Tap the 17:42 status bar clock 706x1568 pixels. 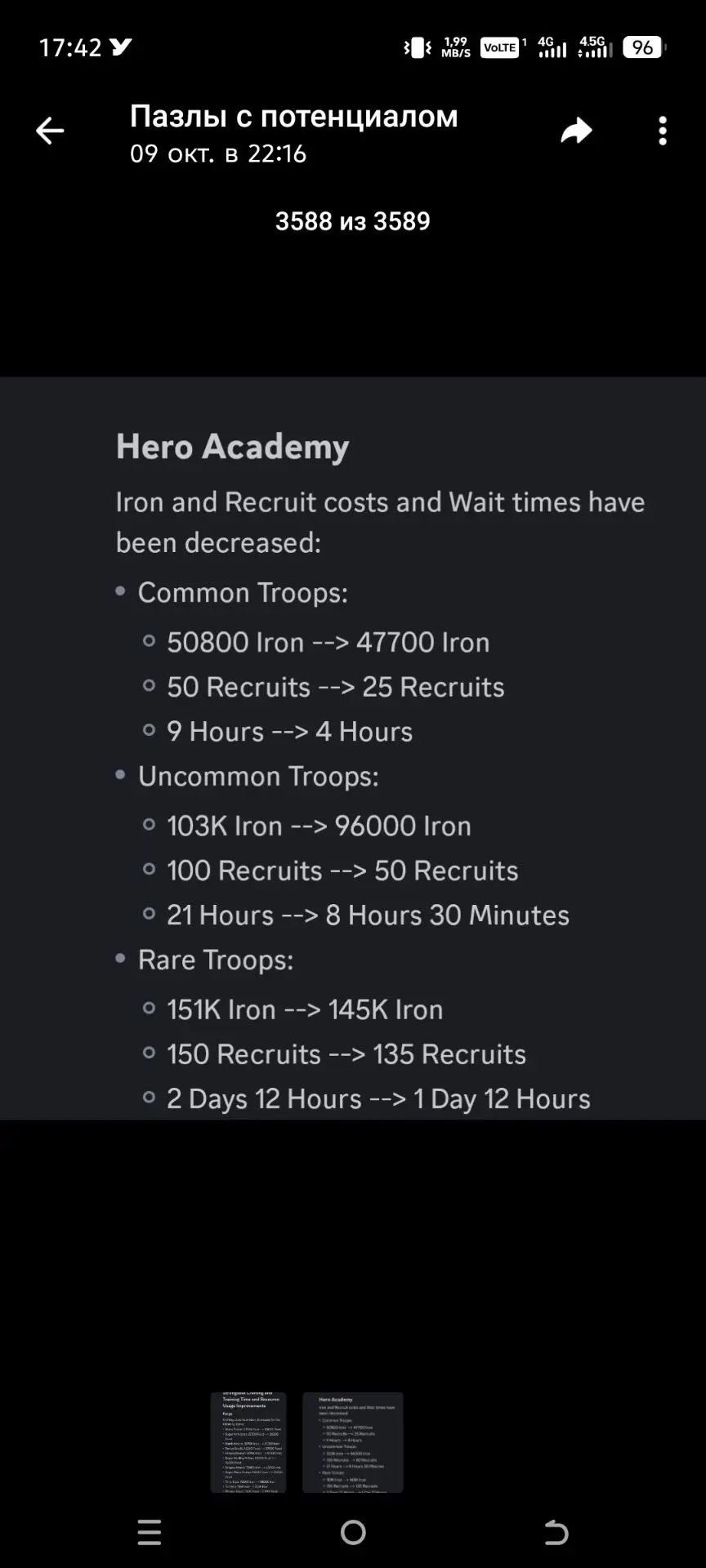[70, 47]
